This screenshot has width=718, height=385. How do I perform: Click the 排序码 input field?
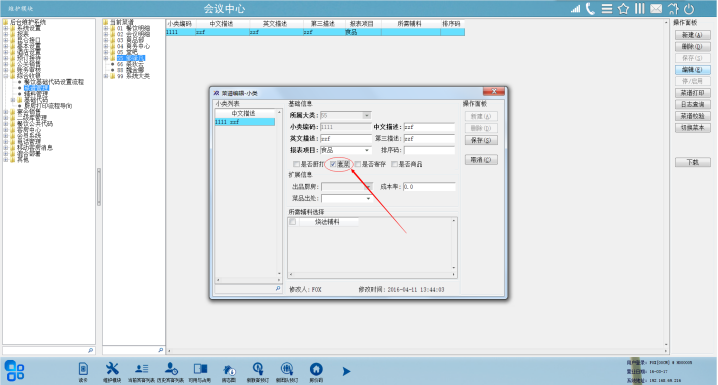429,150
